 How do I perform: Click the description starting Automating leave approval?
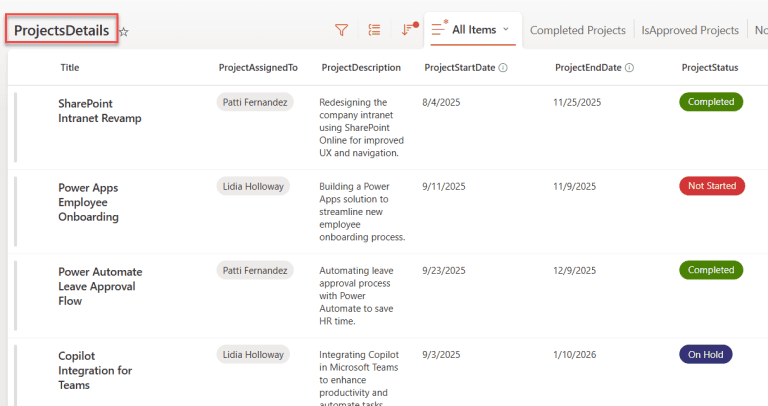pyautogui.click(x=356, y=296)
